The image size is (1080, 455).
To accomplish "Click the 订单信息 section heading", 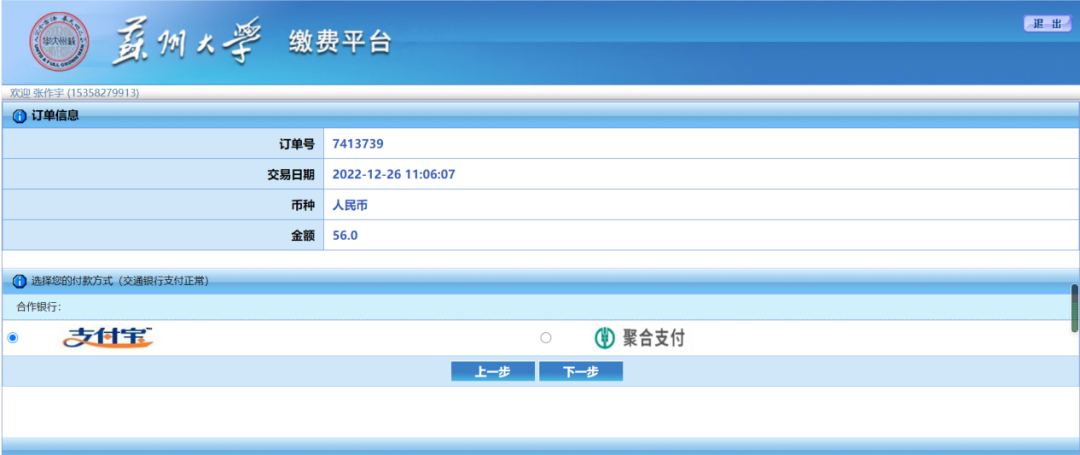I will pos(55,116).
